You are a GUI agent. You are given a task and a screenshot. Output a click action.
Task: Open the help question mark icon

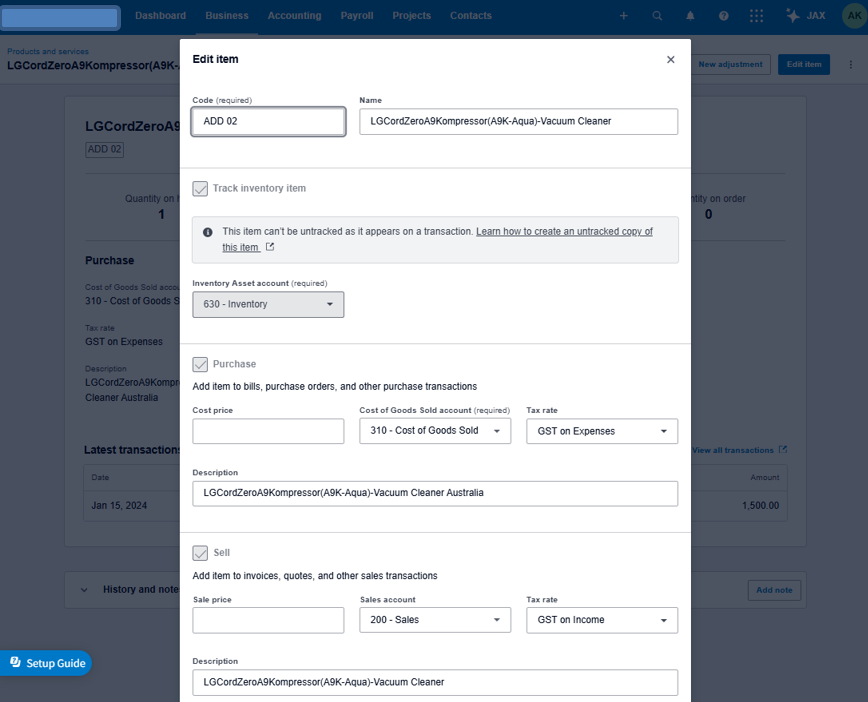coord(724,16)
